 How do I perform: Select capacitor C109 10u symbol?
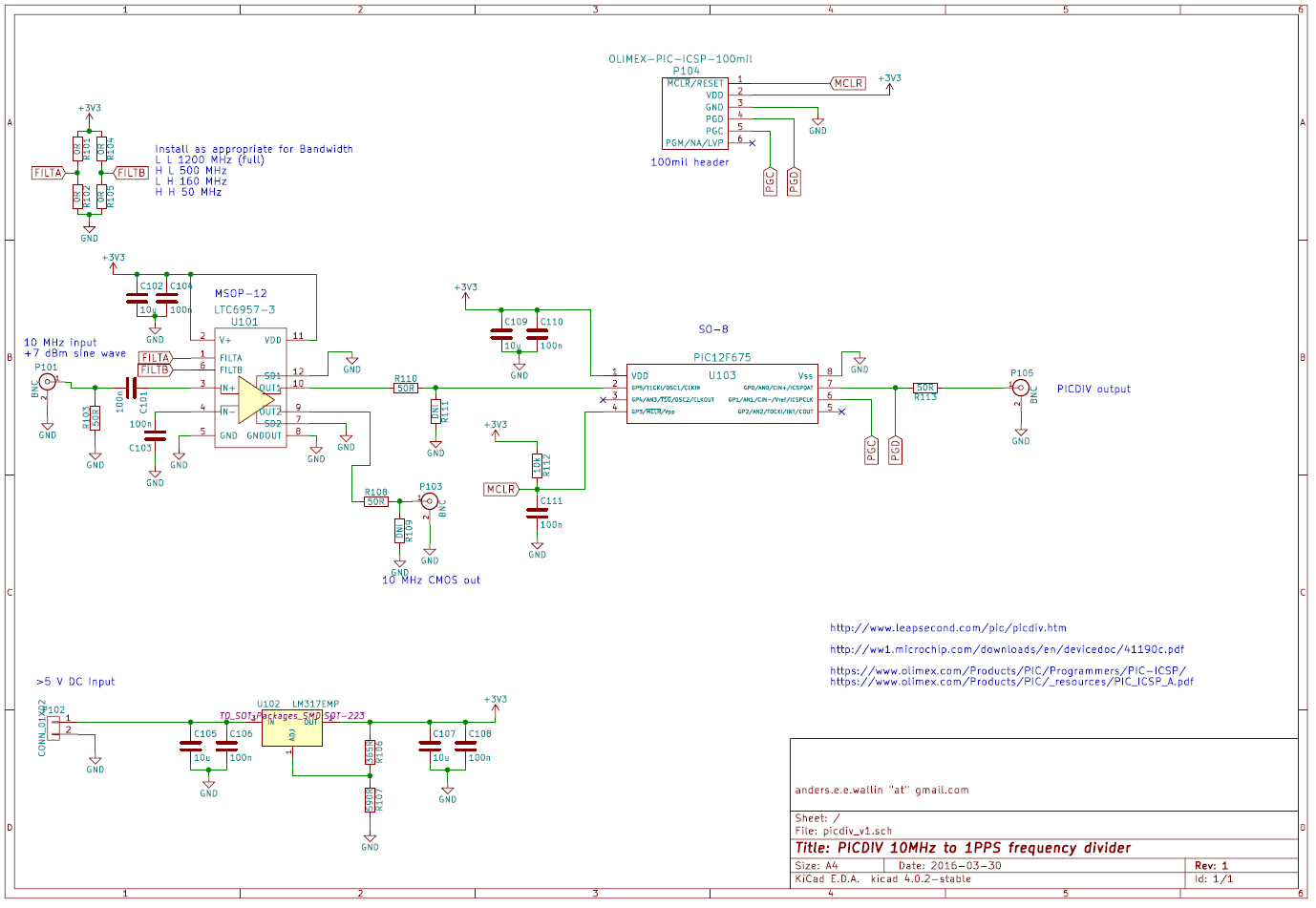501,334
